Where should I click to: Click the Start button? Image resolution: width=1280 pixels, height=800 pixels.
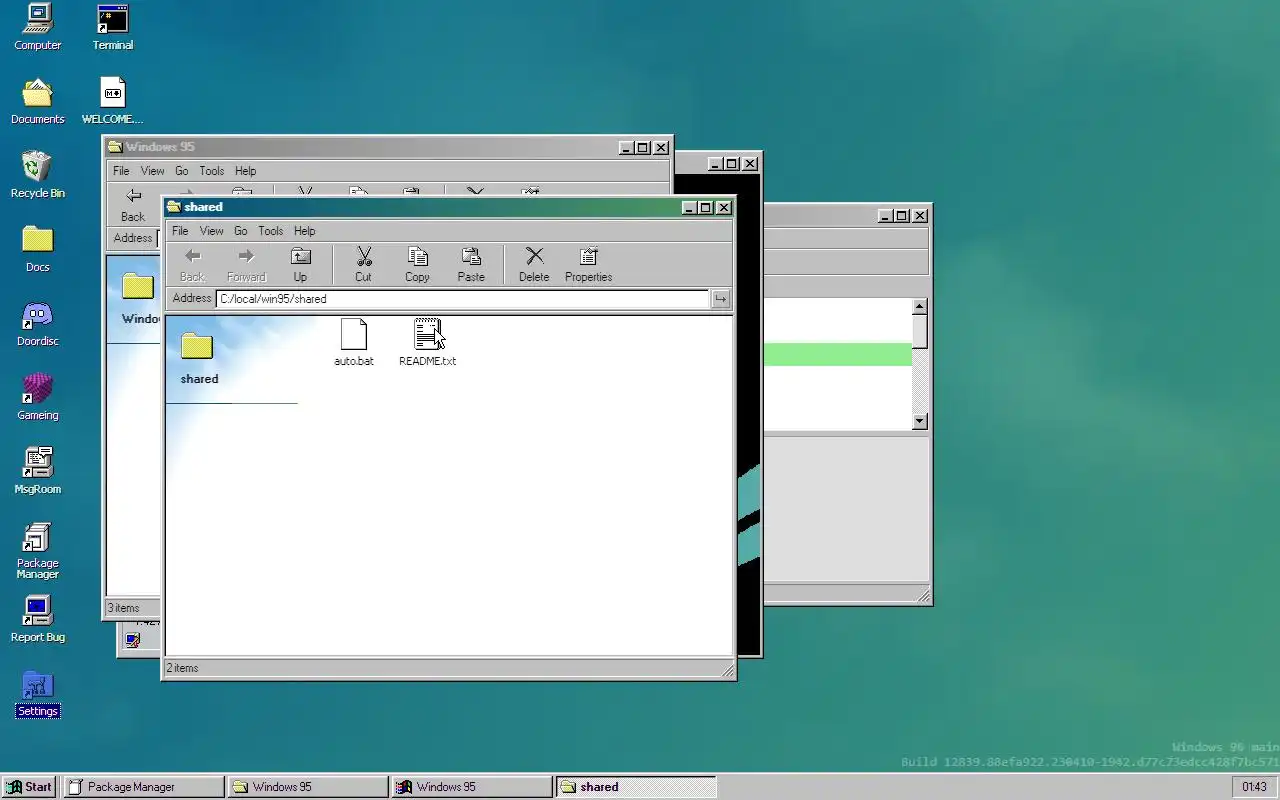point(30,787)
